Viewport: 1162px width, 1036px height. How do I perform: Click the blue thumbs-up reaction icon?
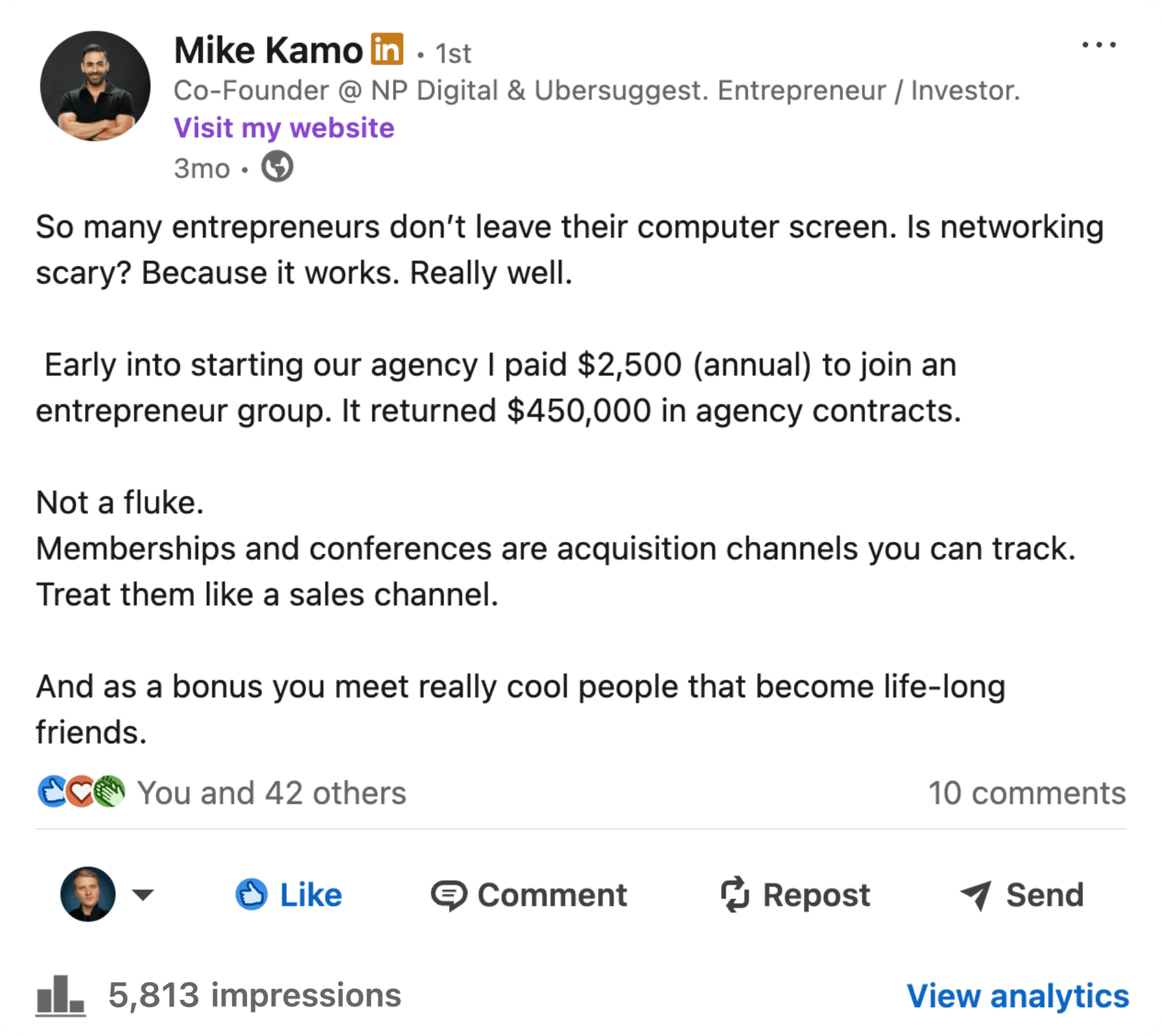(52, 792)
